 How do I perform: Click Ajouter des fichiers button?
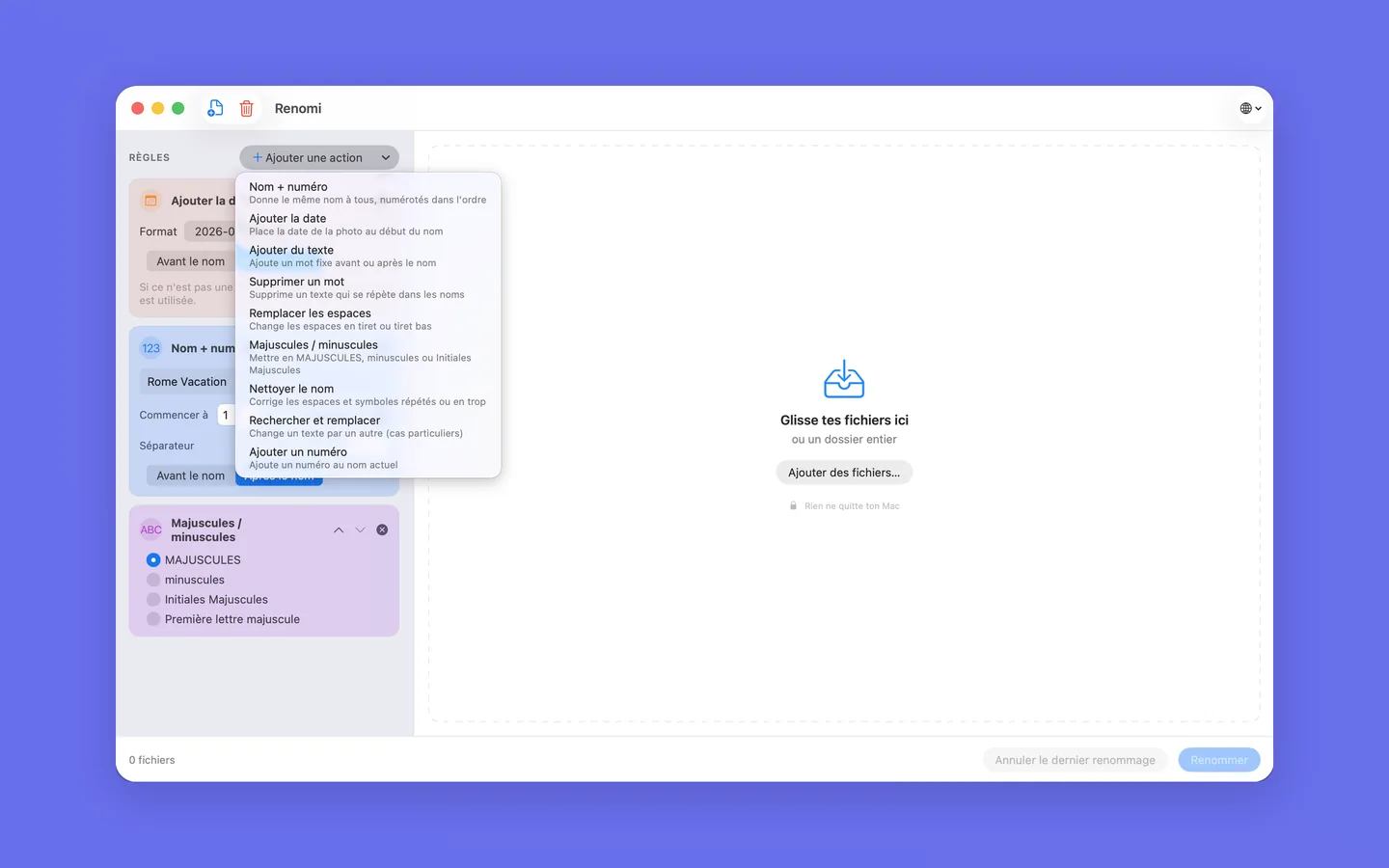point(844,473)
